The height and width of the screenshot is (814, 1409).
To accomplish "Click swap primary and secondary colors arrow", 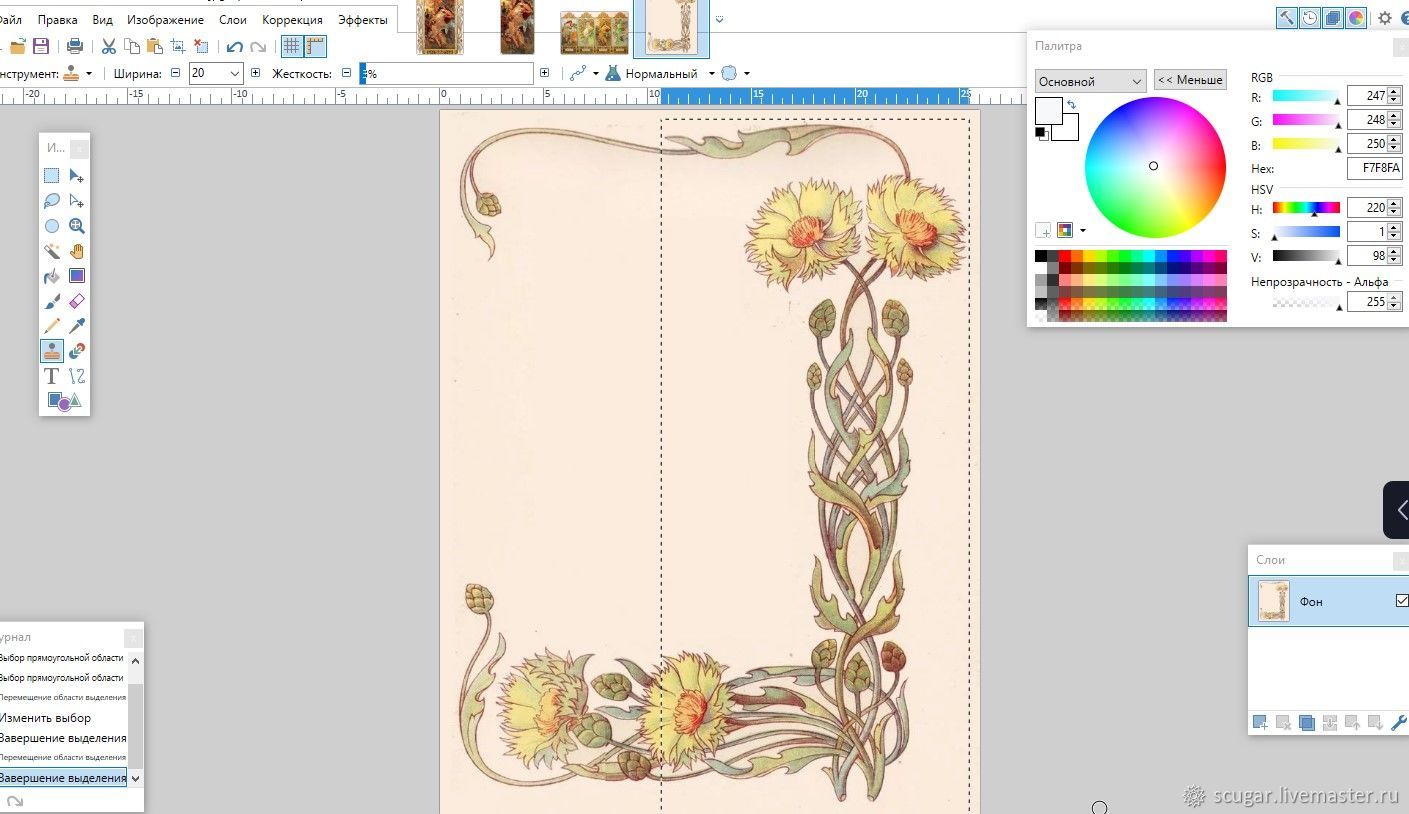I will pyautogui.click(x=1071, y=104).
